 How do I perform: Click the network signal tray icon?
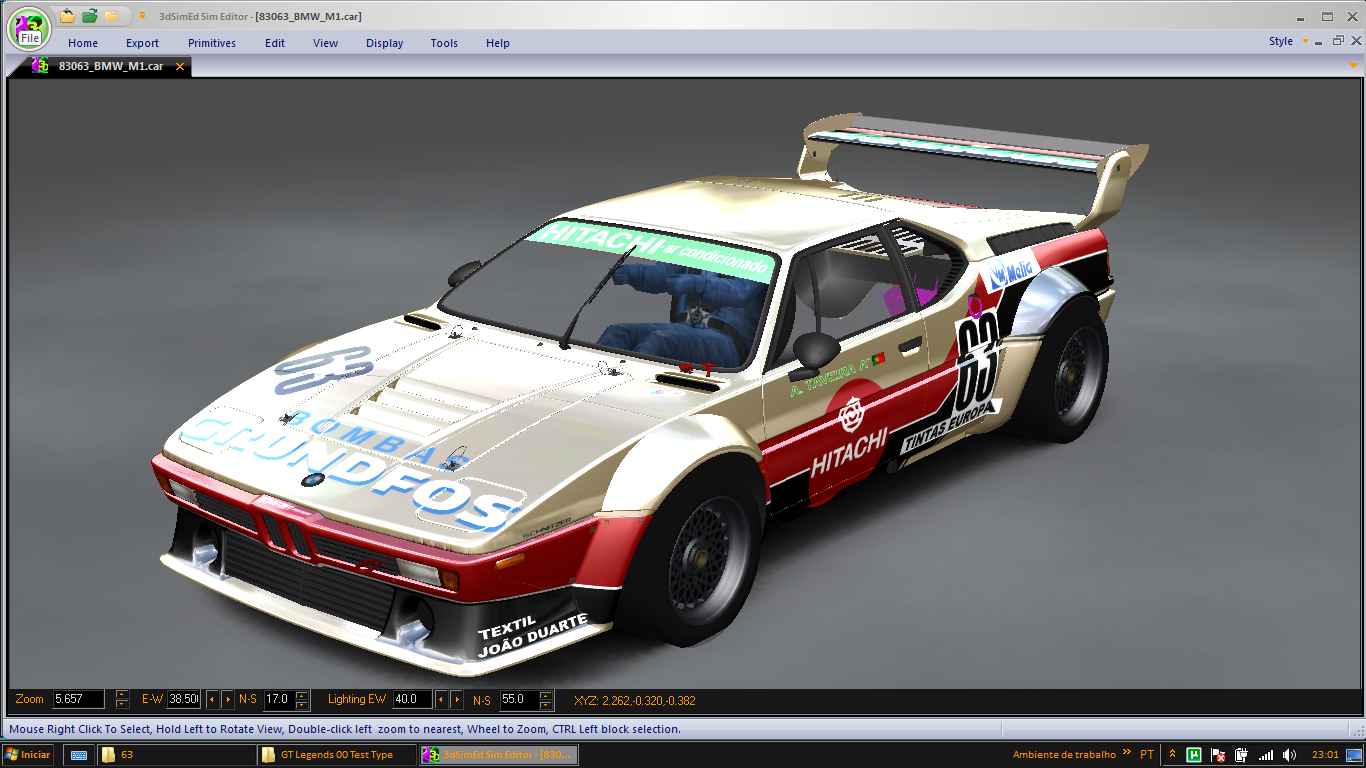coord(1266,755)
